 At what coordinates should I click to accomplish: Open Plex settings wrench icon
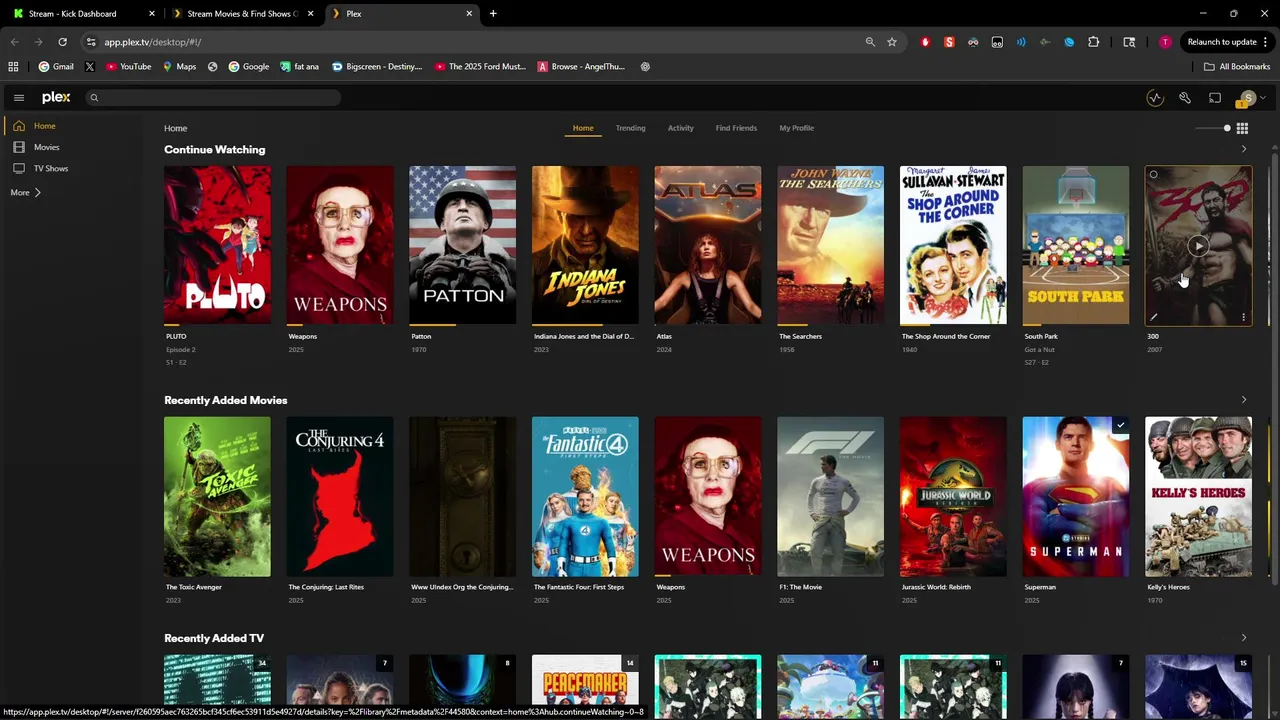coord(1185,98)
